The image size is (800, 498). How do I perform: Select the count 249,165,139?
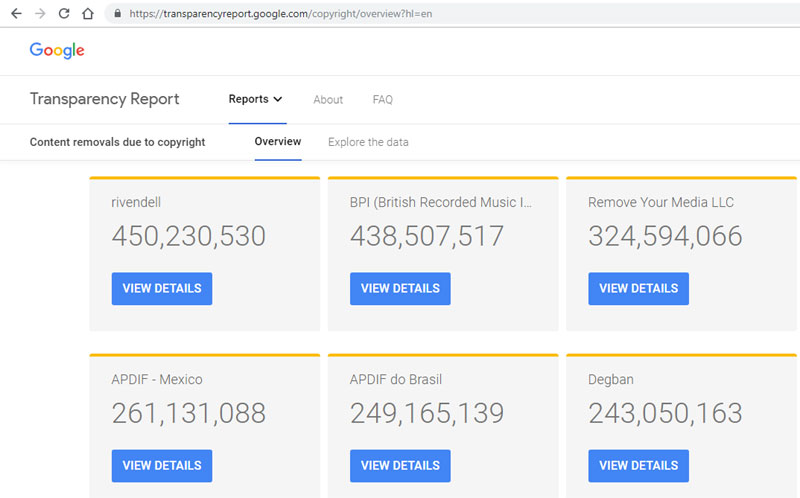(x=427, y=413)
